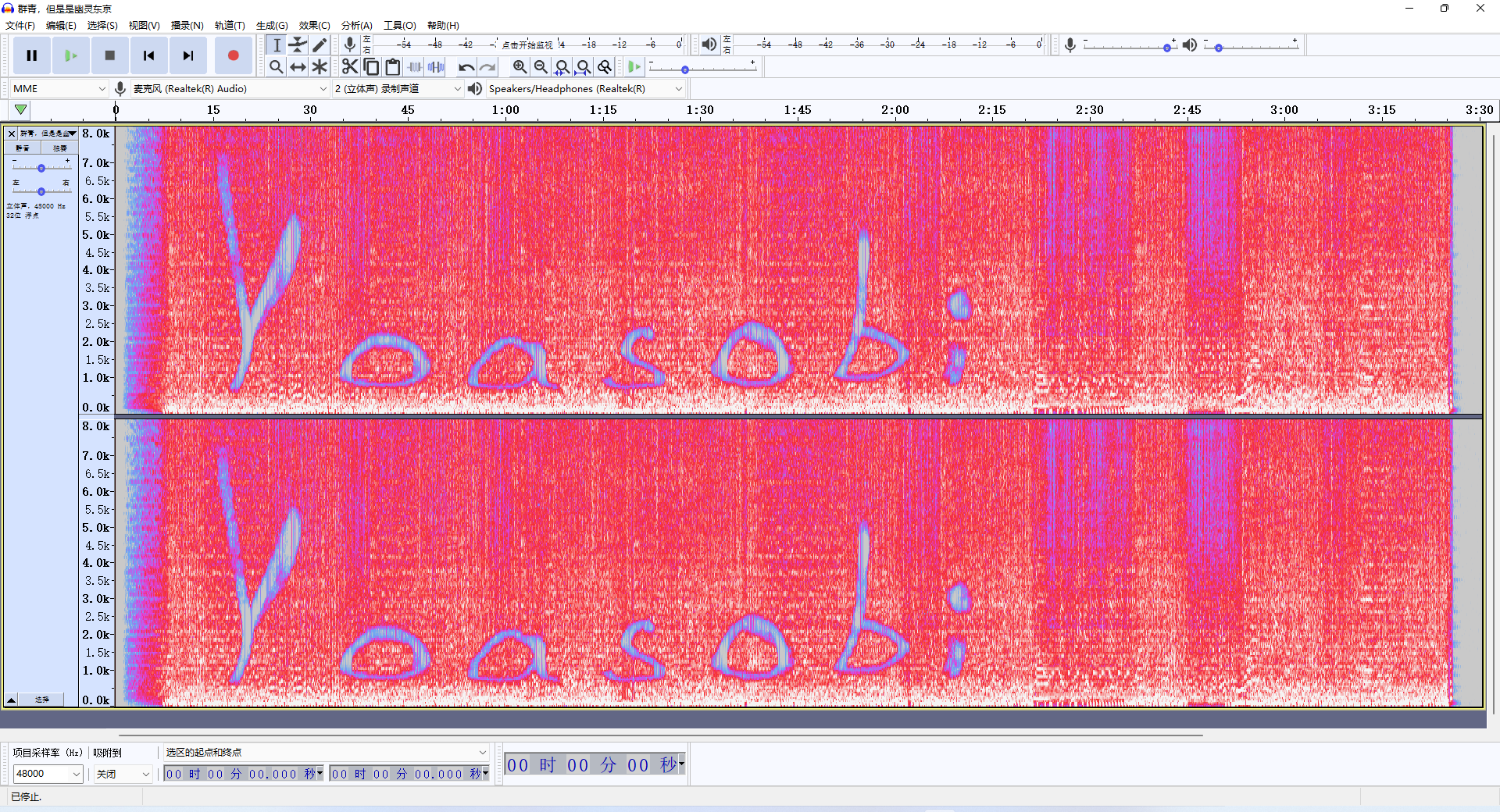Click the scissors Cut icon

350,67
